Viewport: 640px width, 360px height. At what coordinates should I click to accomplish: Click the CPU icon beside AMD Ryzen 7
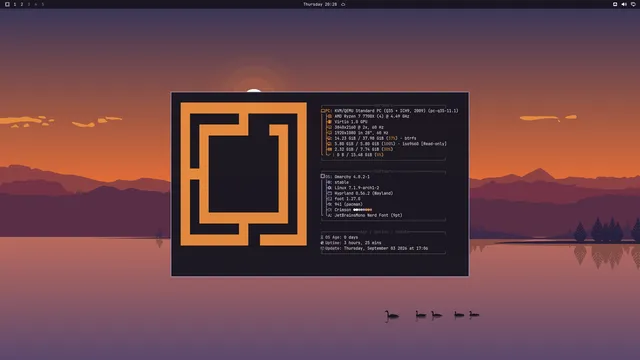pos(329,116)
